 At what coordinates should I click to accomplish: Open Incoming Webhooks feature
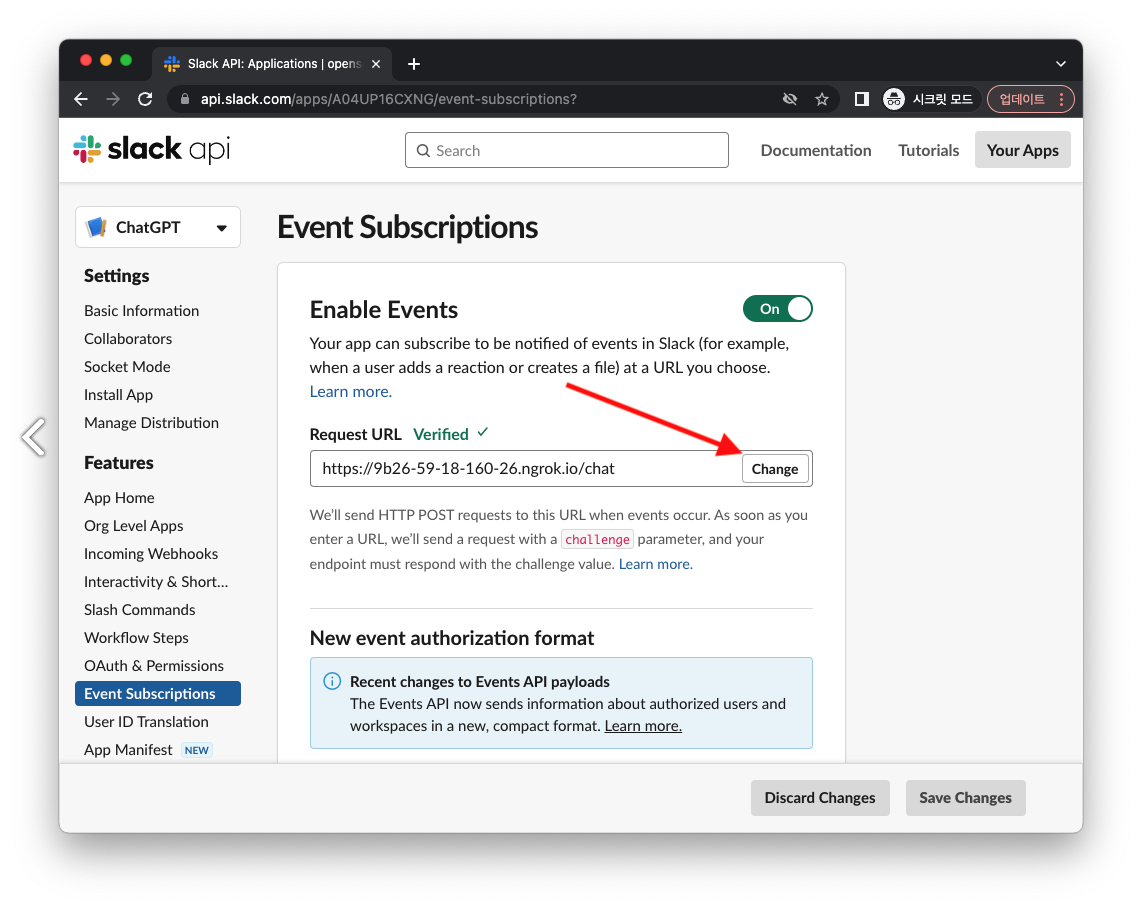[x=151, y=554]
